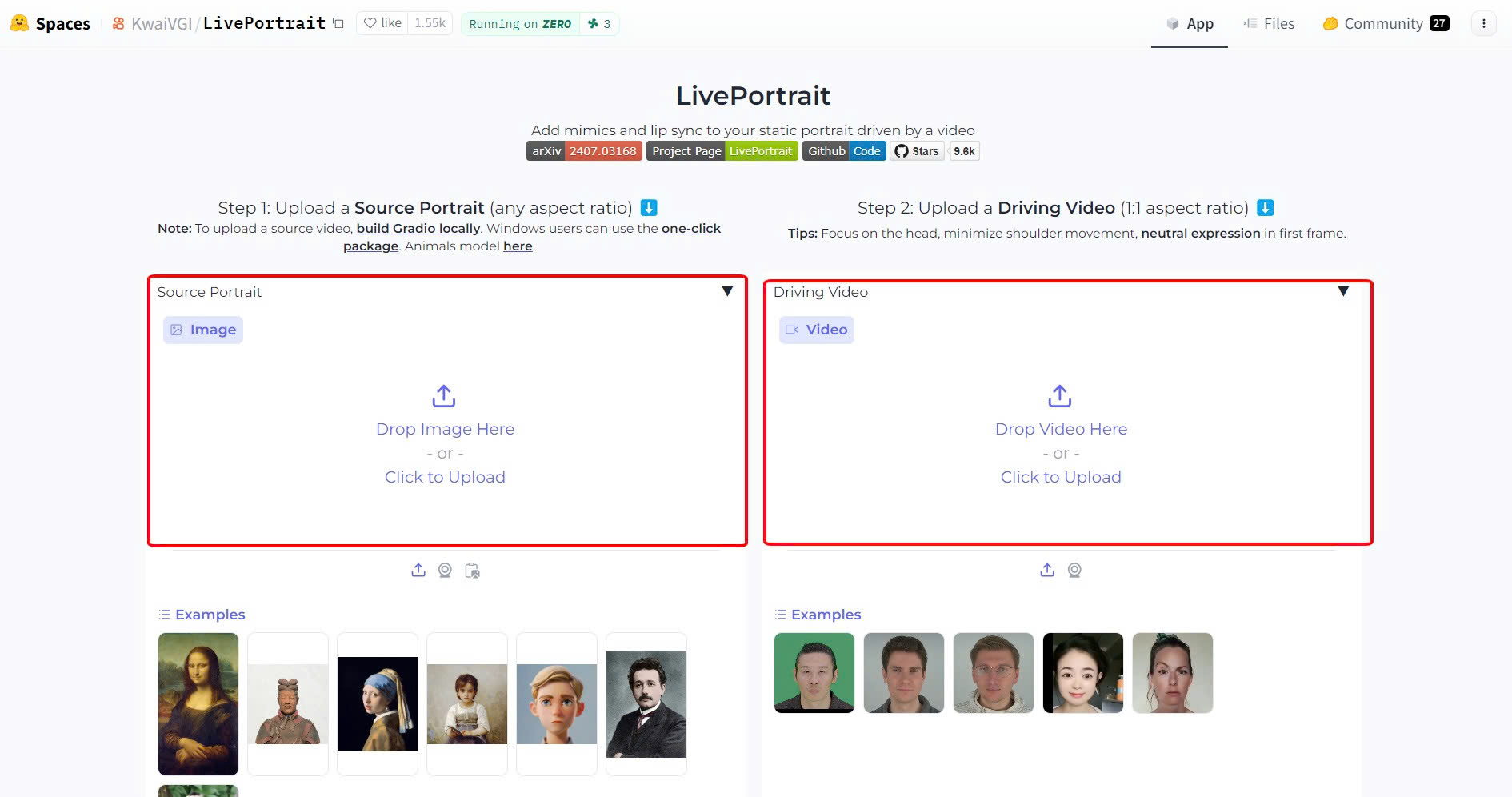Switch to the App tab
Screen dimensions: 1512x797
pos(1190,24)
